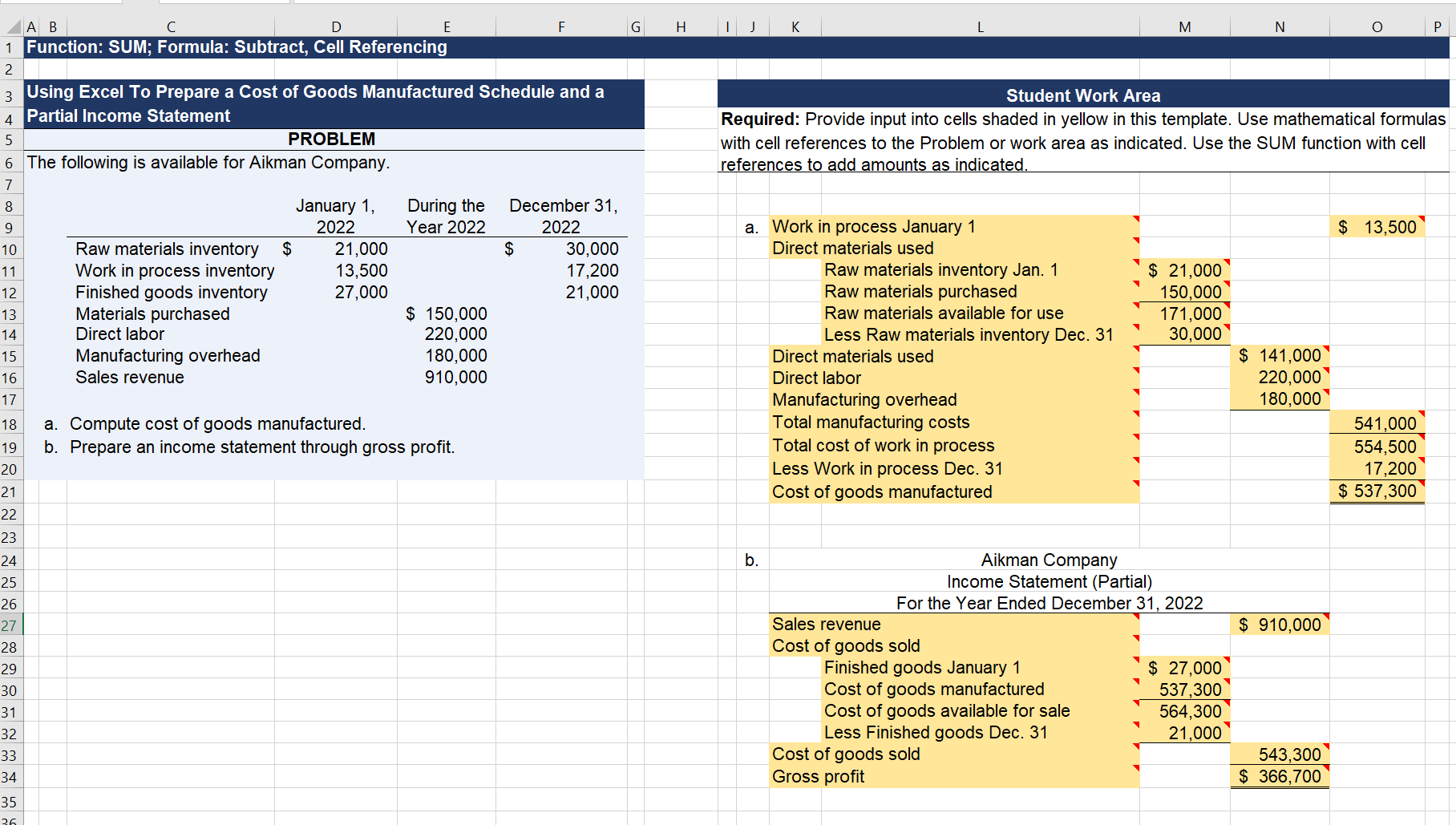Select column header P

pos(1439,26)
